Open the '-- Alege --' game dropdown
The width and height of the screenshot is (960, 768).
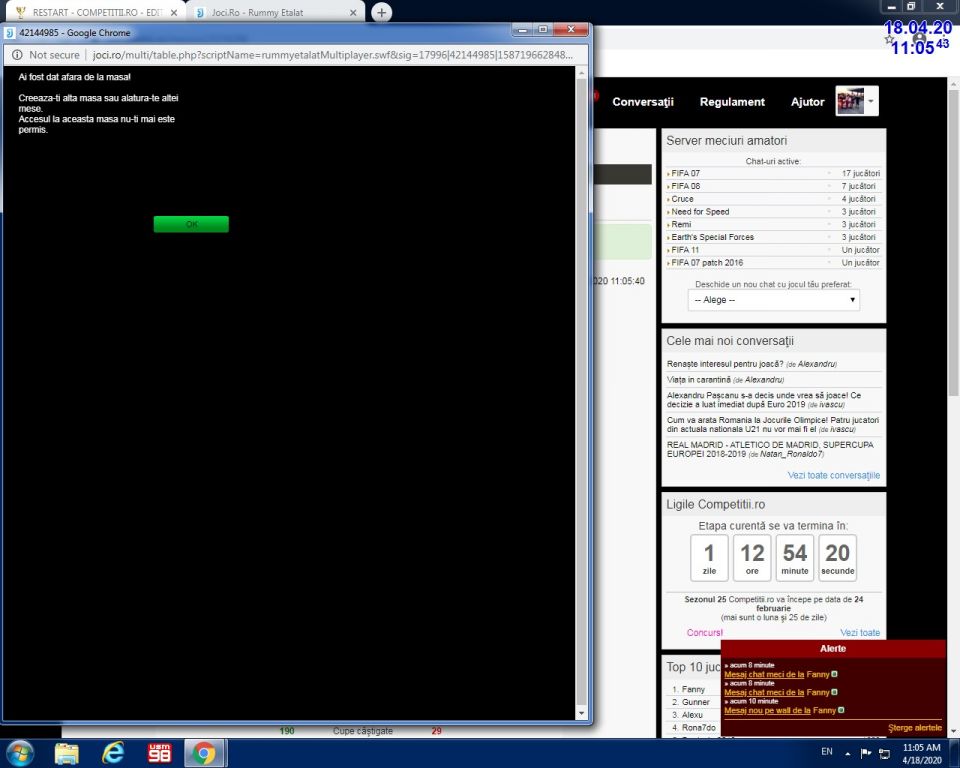tap(773, 300)
